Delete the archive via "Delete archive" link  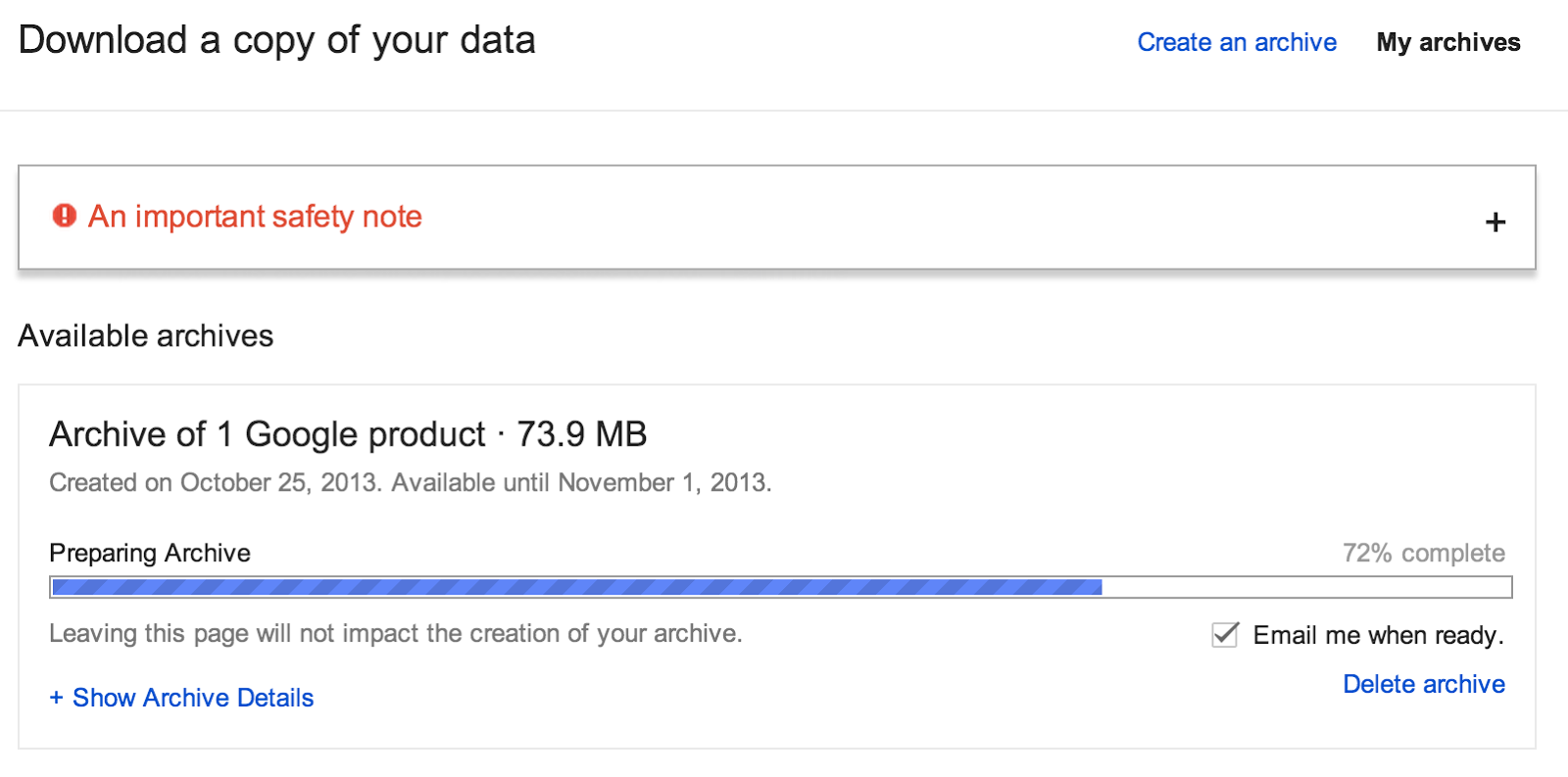click(x=1423, y=684)
